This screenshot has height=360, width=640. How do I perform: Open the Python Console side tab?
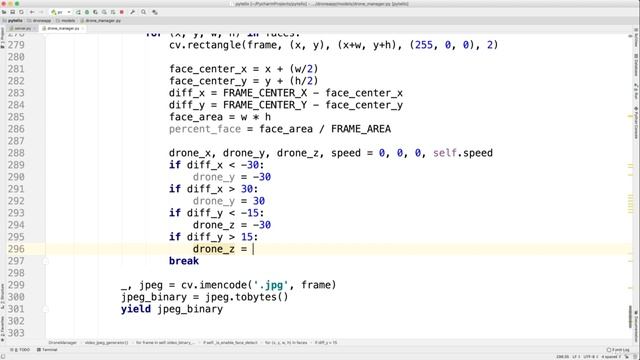coord(636,123)
